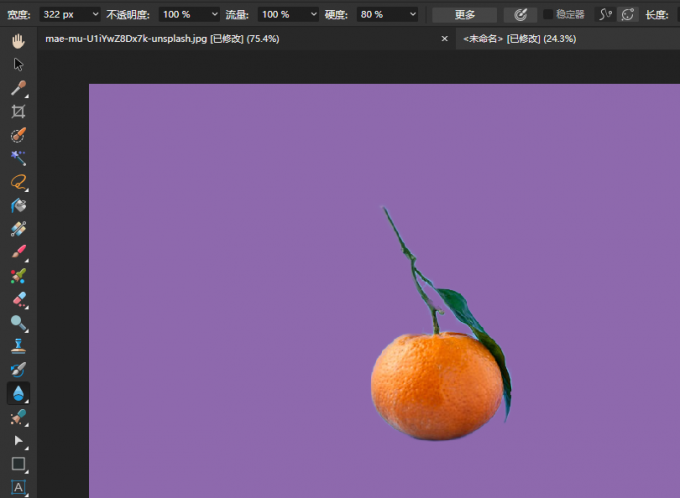Choose the Freehand Selection lasso tool
Image resolution: width=680 pixels, height=498 pixels.
pos(18,182)
